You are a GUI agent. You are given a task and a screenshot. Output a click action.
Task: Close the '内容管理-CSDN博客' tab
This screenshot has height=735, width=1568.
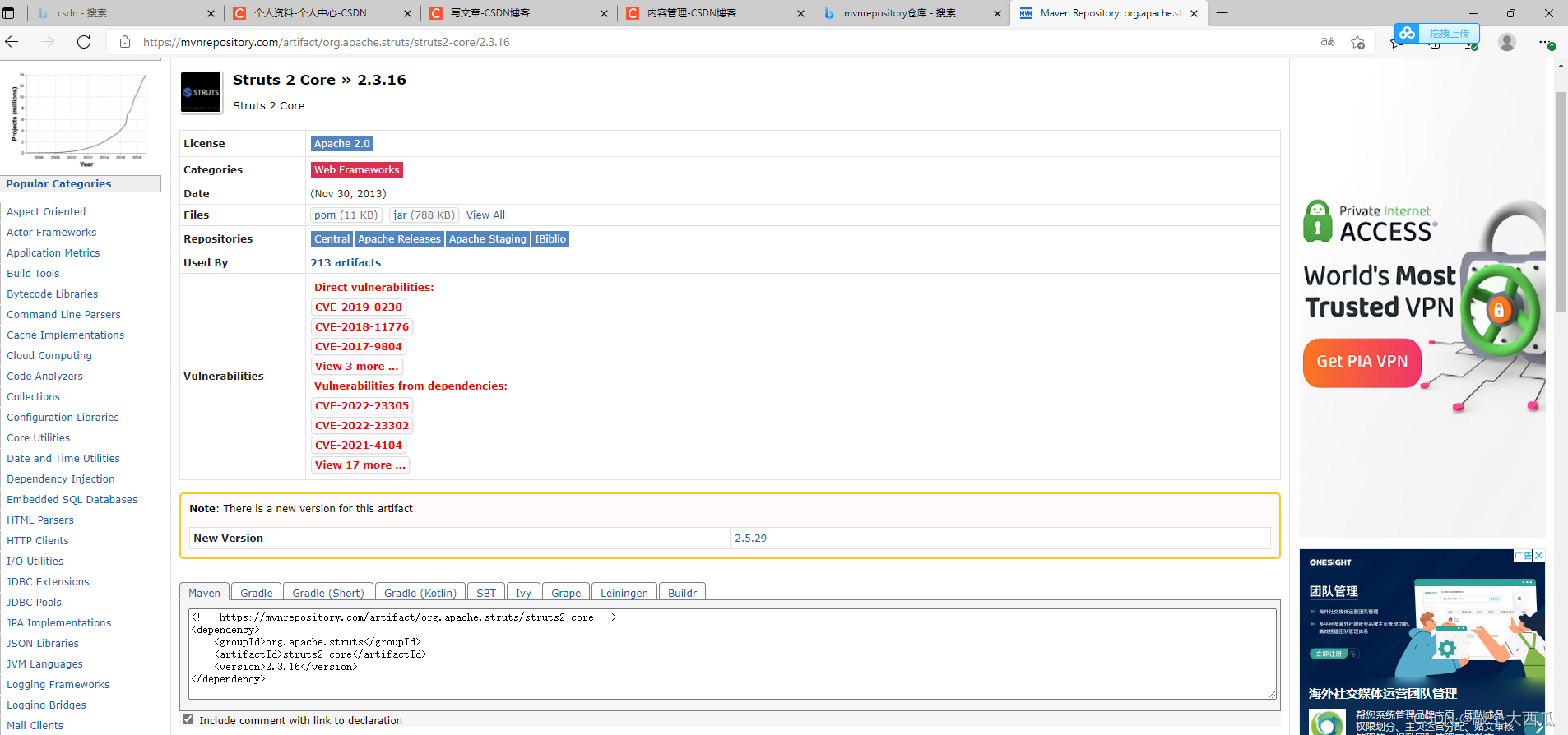[x=800, y=13]
